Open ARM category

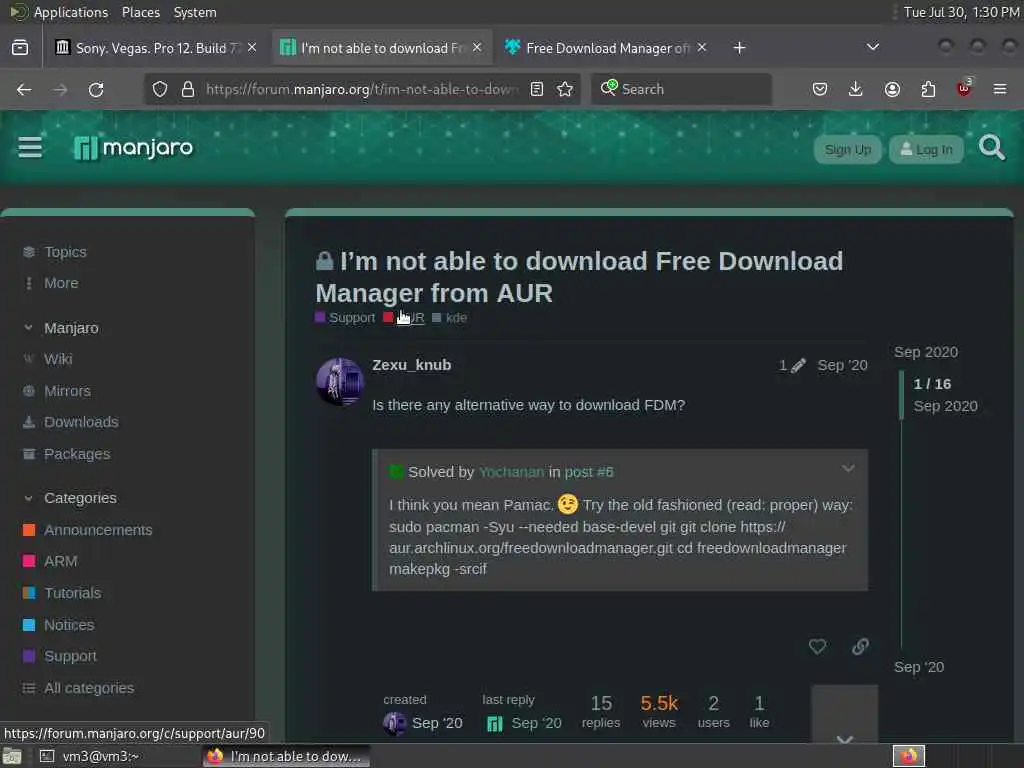pyautogui.click(x=61, y=562)
